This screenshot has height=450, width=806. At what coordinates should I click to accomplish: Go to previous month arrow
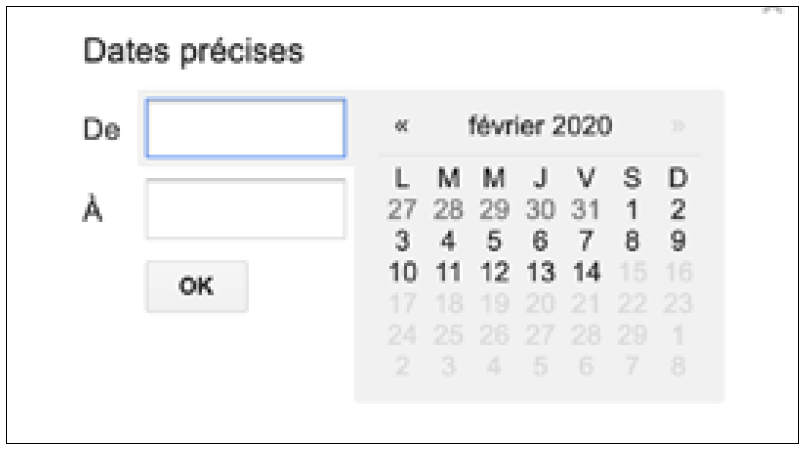click(401, 126)
